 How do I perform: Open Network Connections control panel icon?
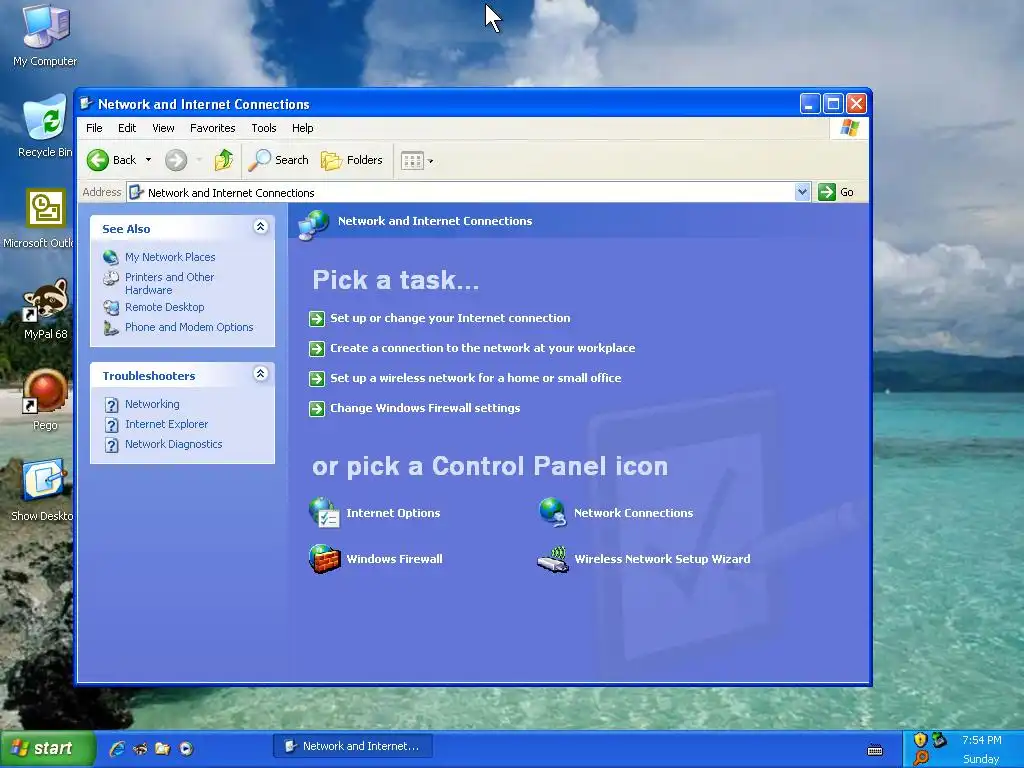[x=553, y=513]
